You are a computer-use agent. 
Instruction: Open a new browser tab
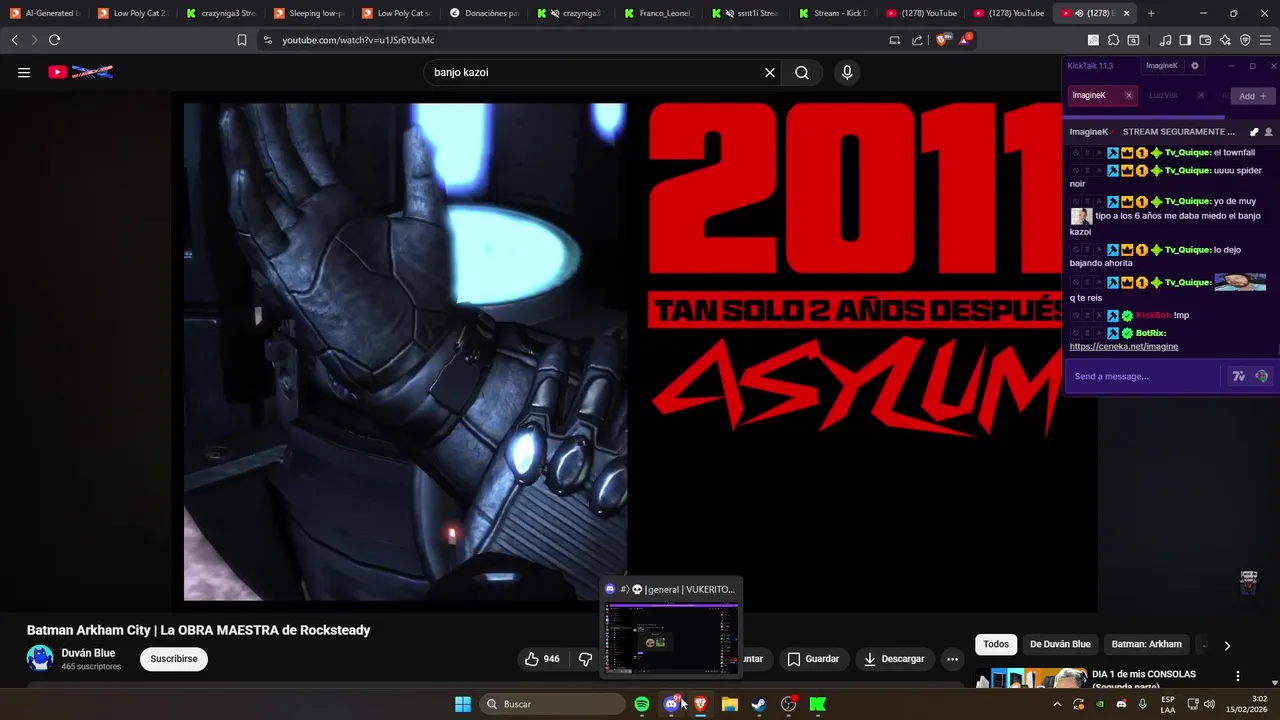click(1151, 13)
